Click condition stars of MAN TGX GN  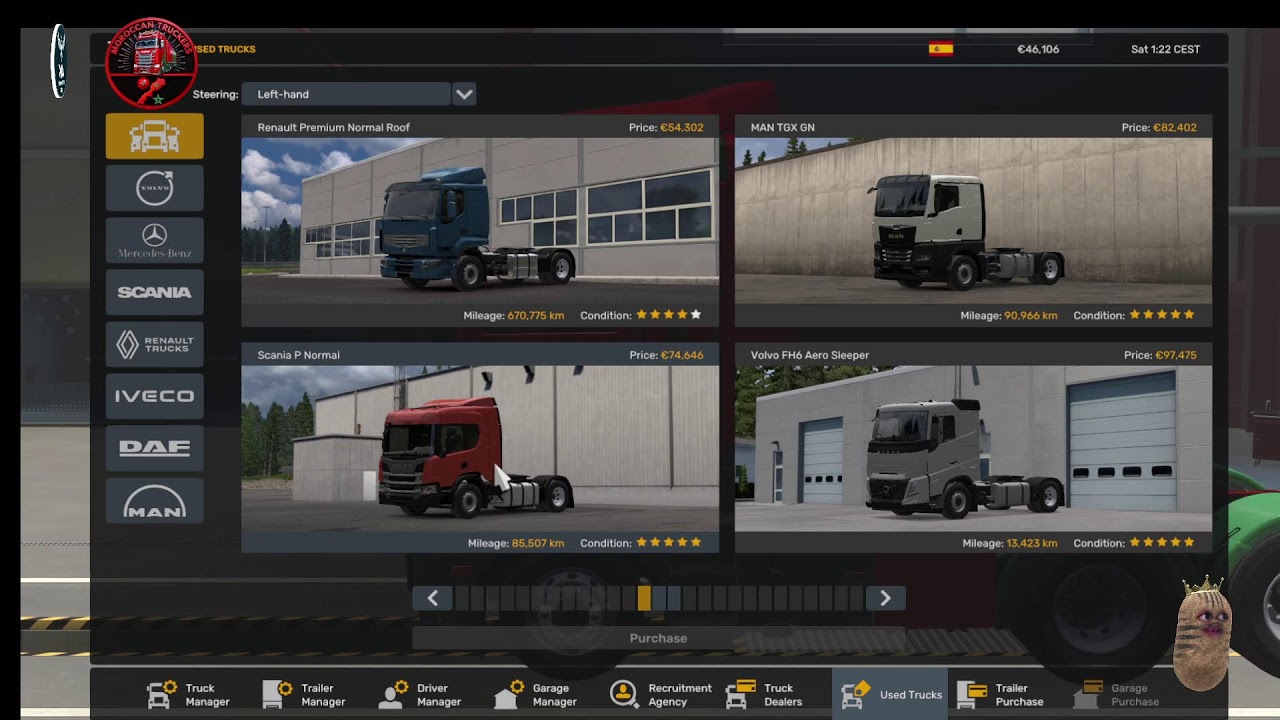[x=1162, y=315]
